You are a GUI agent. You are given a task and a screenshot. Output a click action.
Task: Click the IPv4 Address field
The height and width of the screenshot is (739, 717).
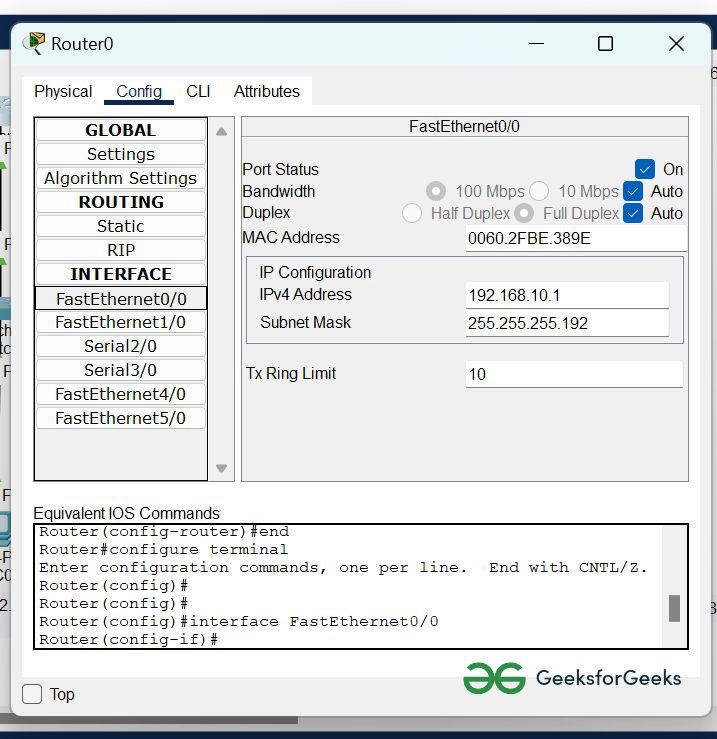tap(566, 295)
